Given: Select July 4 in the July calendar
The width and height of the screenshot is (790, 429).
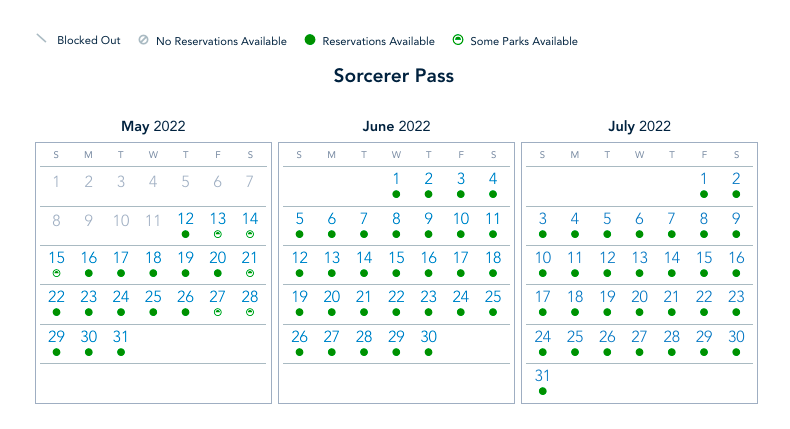Looking at the screenshot, I should point(575,219).
